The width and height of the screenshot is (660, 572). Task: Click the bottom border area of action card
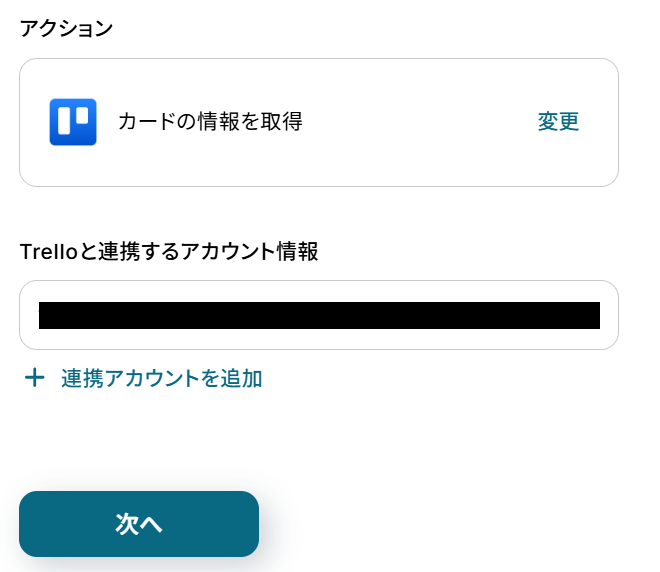pos(319,184)
